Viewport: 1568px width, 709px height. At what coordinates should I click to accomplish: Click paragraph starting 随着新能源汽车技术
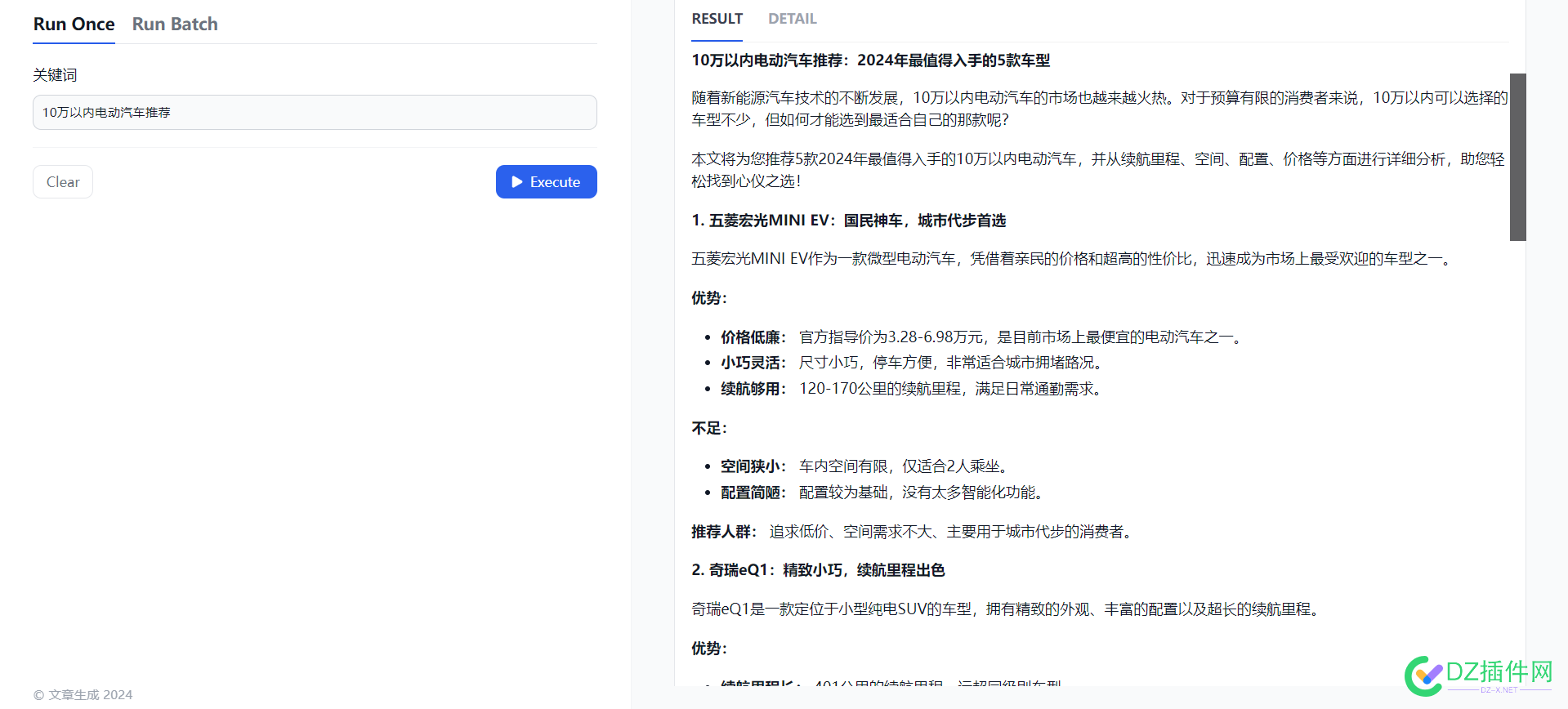[x=1099, y=109]
